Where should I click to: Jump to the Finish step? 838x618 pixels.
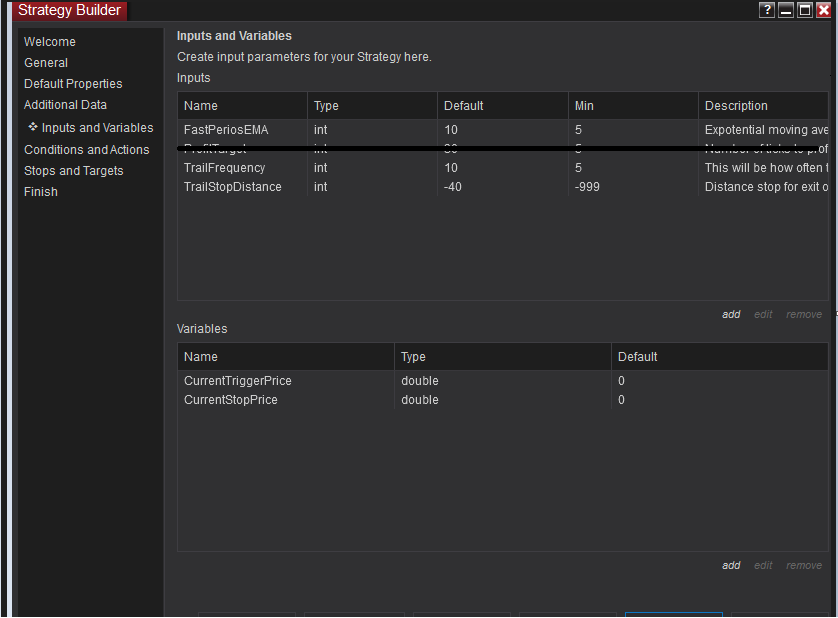[x=41, y=192]
